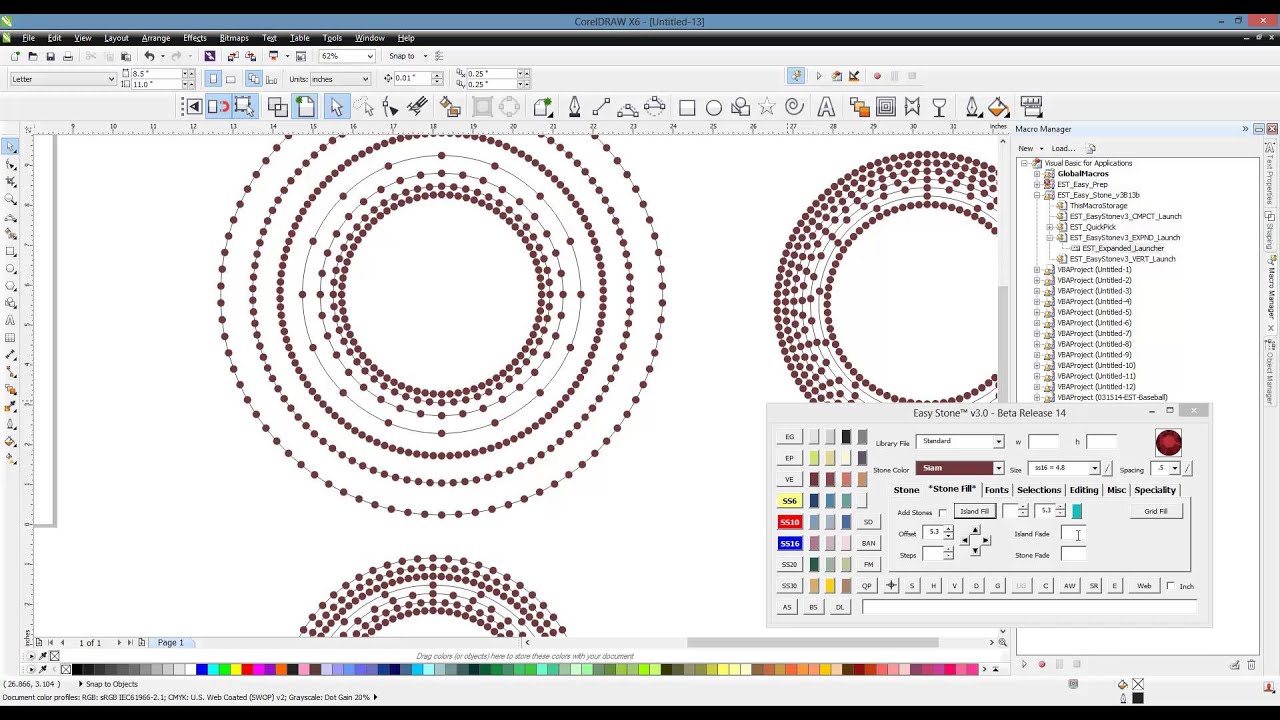Pick the black stone swatch in EG row
The image size is (1280, 720).
pos(846,437)
